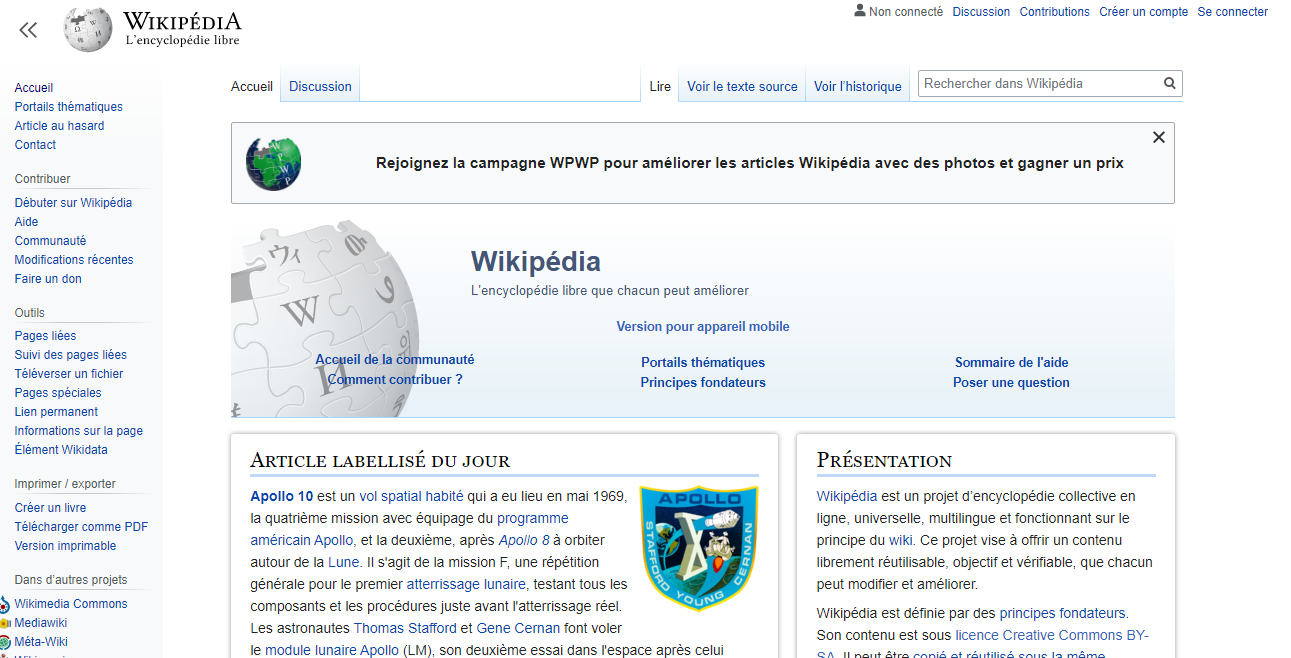Open the Apollo 10 article link
The width and height of the screenshot is (1291, 658).
tap(282, 496)
